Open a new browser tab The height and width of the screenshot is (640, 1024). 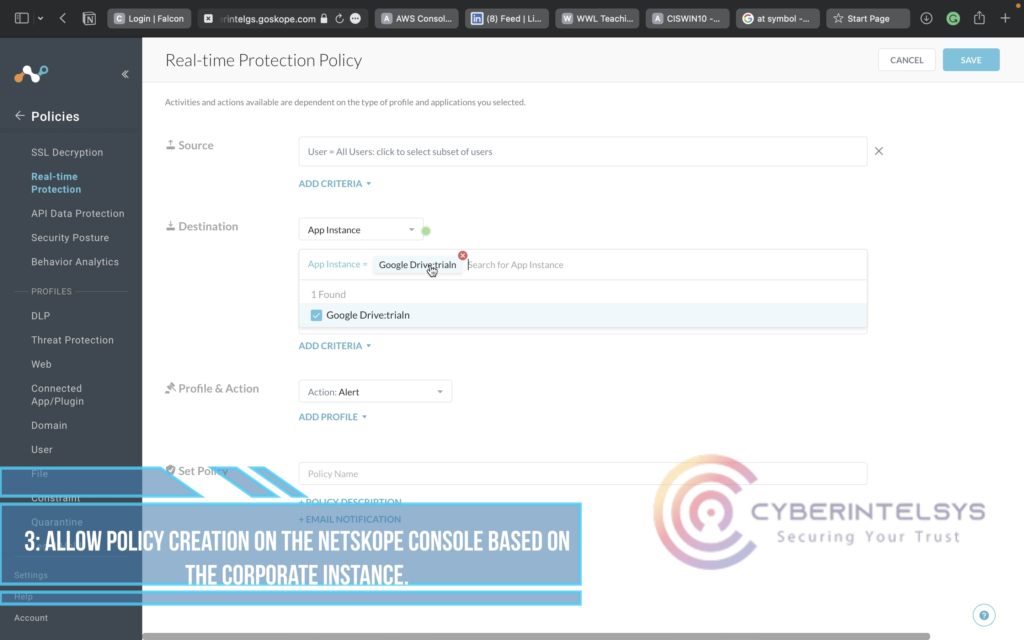coord(1005,18)
